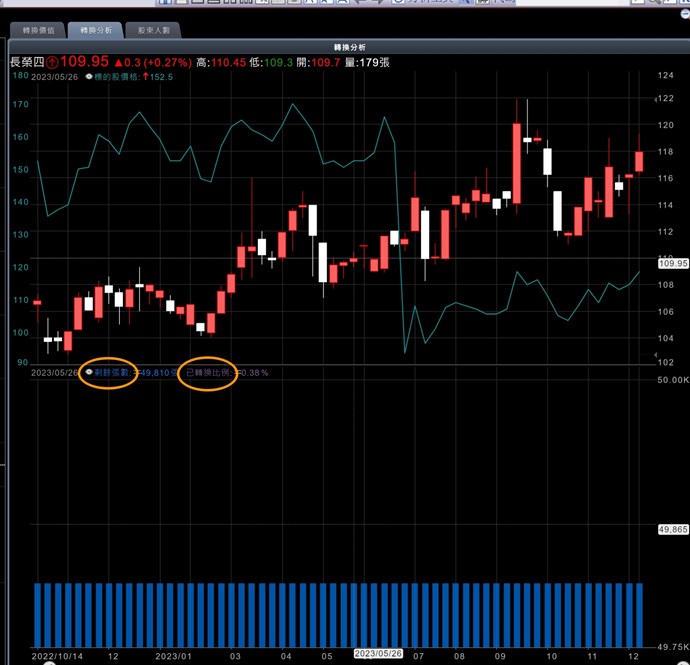Click the 2022/10/14 start date on the time axis

coord(57,654)
